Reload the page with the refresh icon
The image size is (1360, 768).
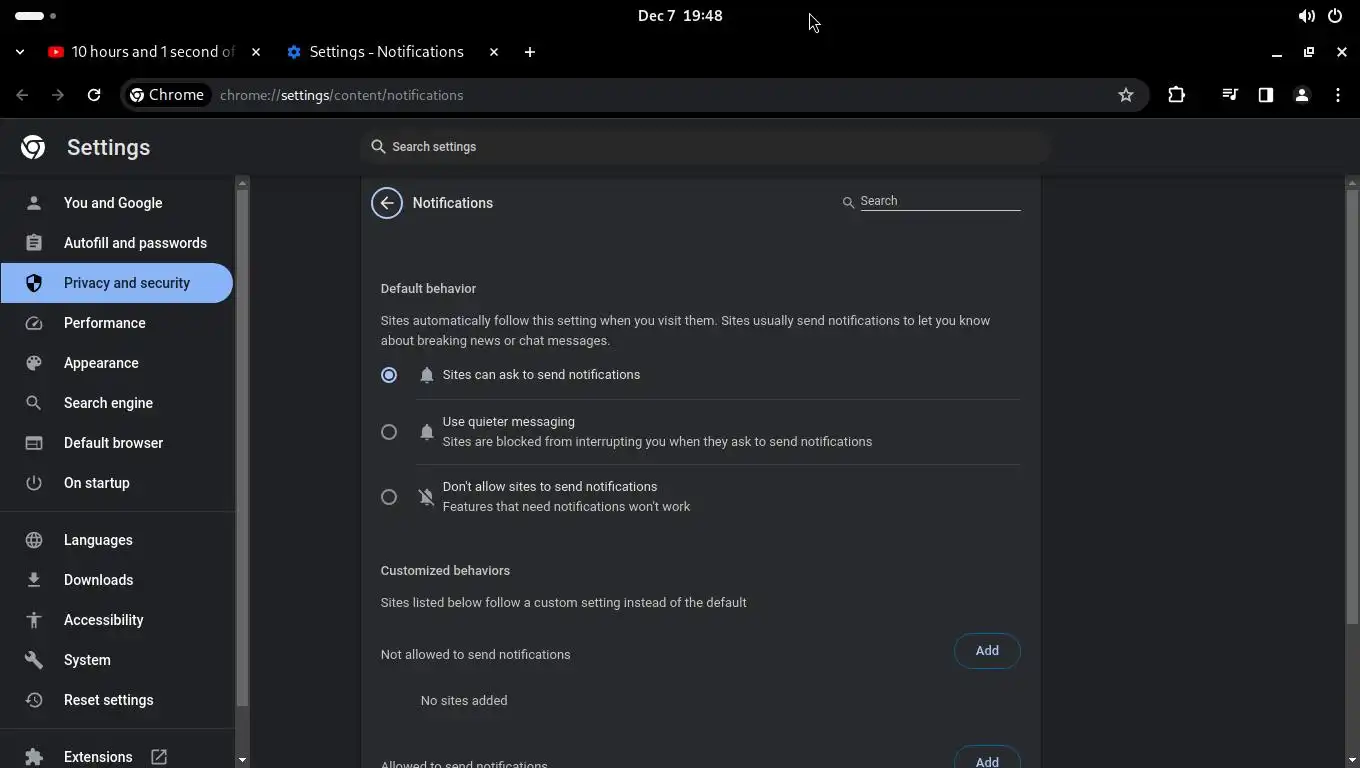(x=94, y=95)
